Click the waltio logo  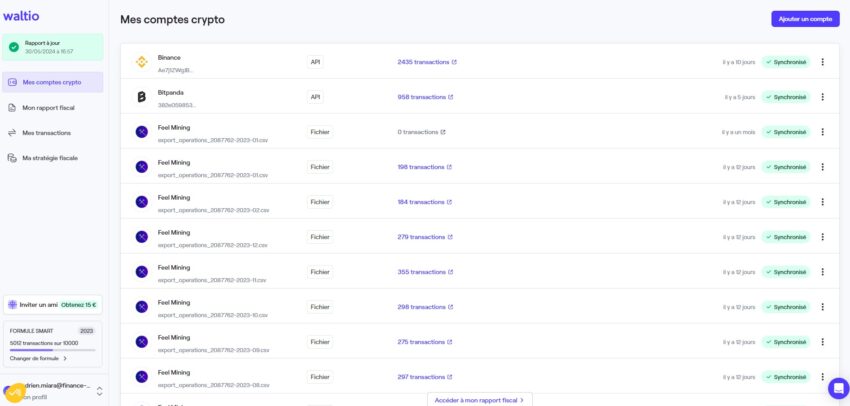20,15
